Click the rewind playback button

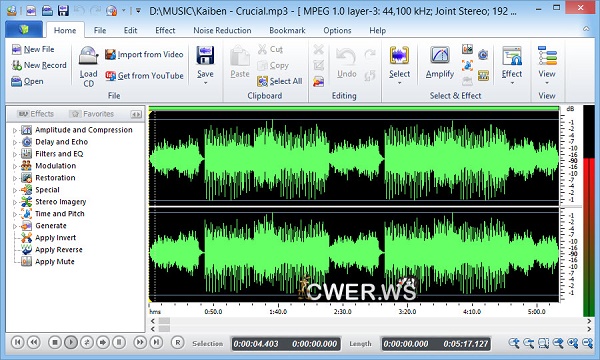click(34, 342)
